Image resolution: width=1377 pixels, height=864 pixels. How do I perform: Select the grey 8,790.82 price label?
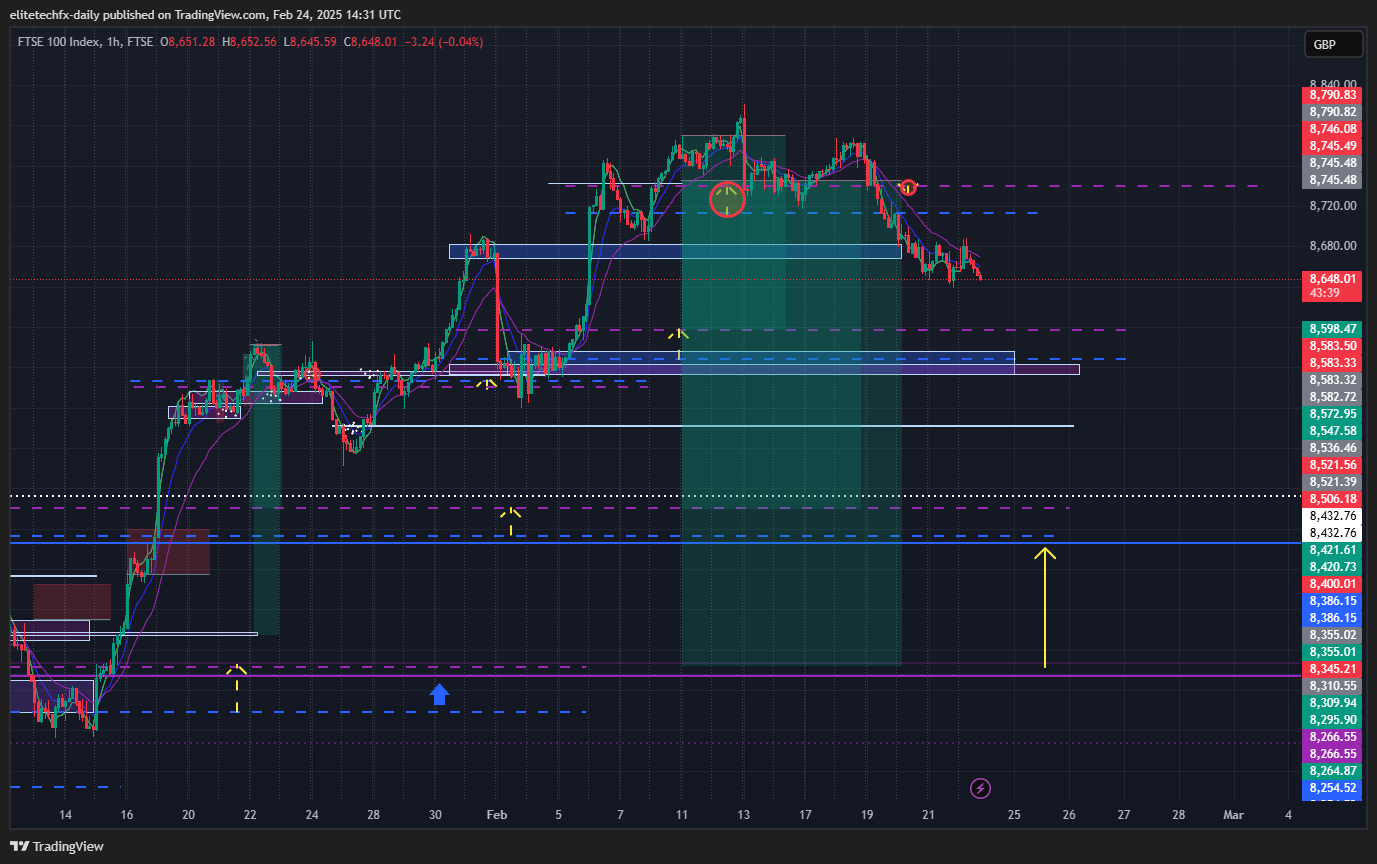coord(1332,112)
